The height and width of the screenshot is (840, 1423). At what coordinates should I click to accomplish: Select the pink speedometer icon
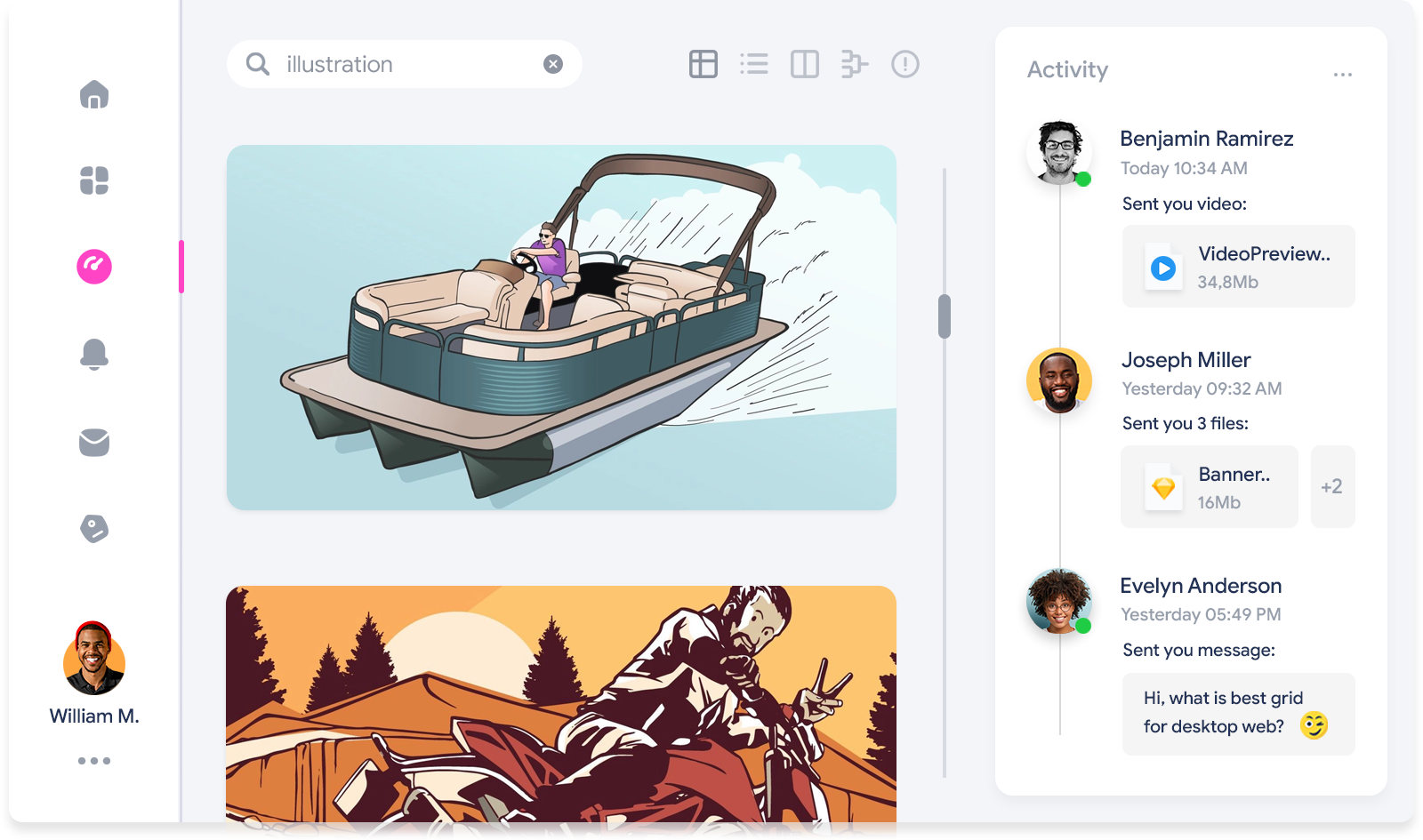[x=94, y=267]
